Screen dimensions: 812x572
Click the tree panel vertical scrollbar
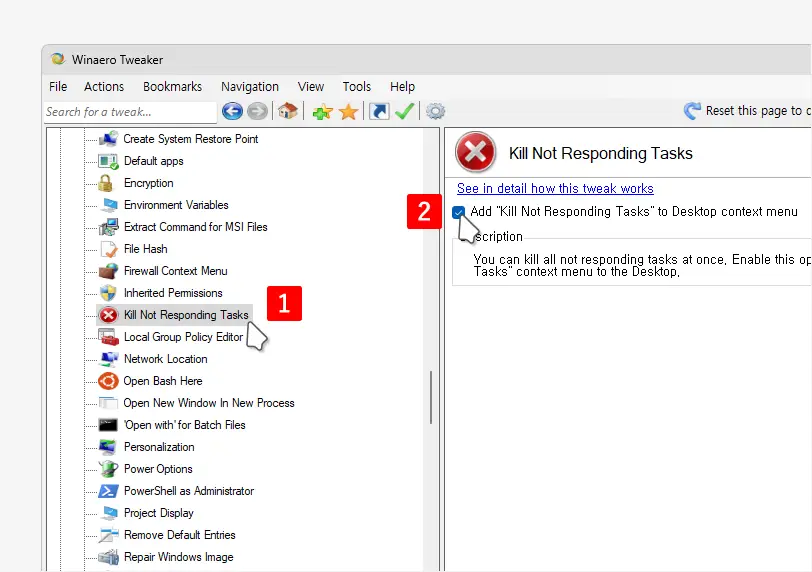click(x=431, y=397)
